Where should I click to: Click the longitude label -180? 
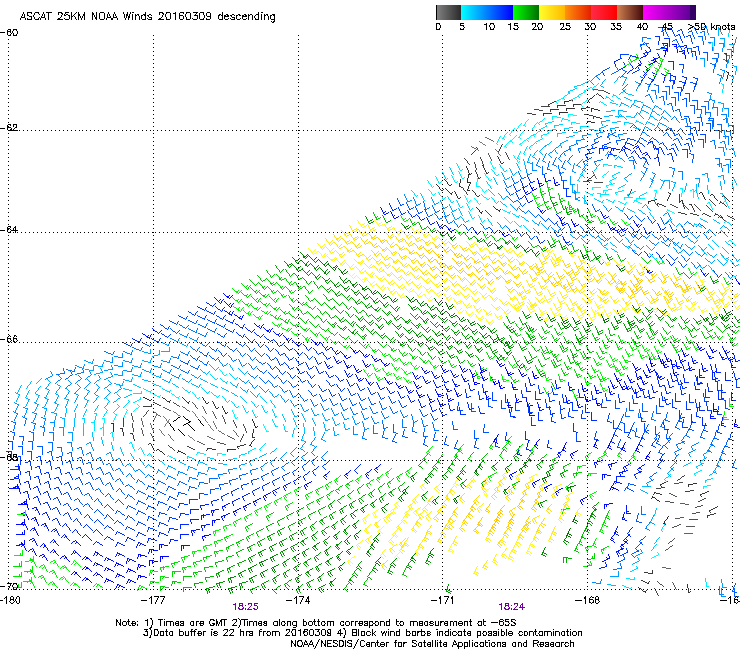tap(10, 600)
